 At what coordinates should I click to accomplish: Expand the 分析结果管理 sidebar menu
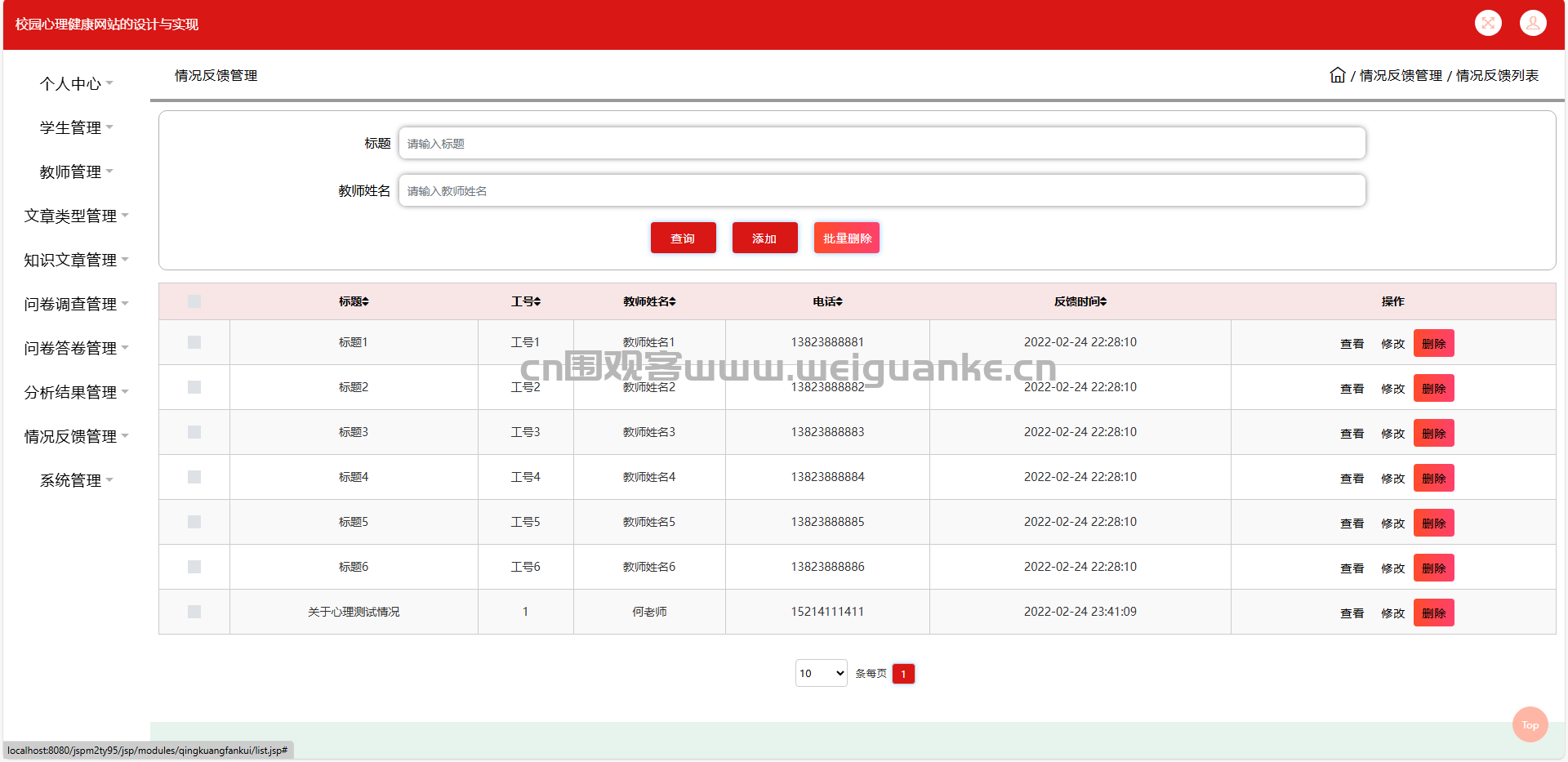click(77, 392)
